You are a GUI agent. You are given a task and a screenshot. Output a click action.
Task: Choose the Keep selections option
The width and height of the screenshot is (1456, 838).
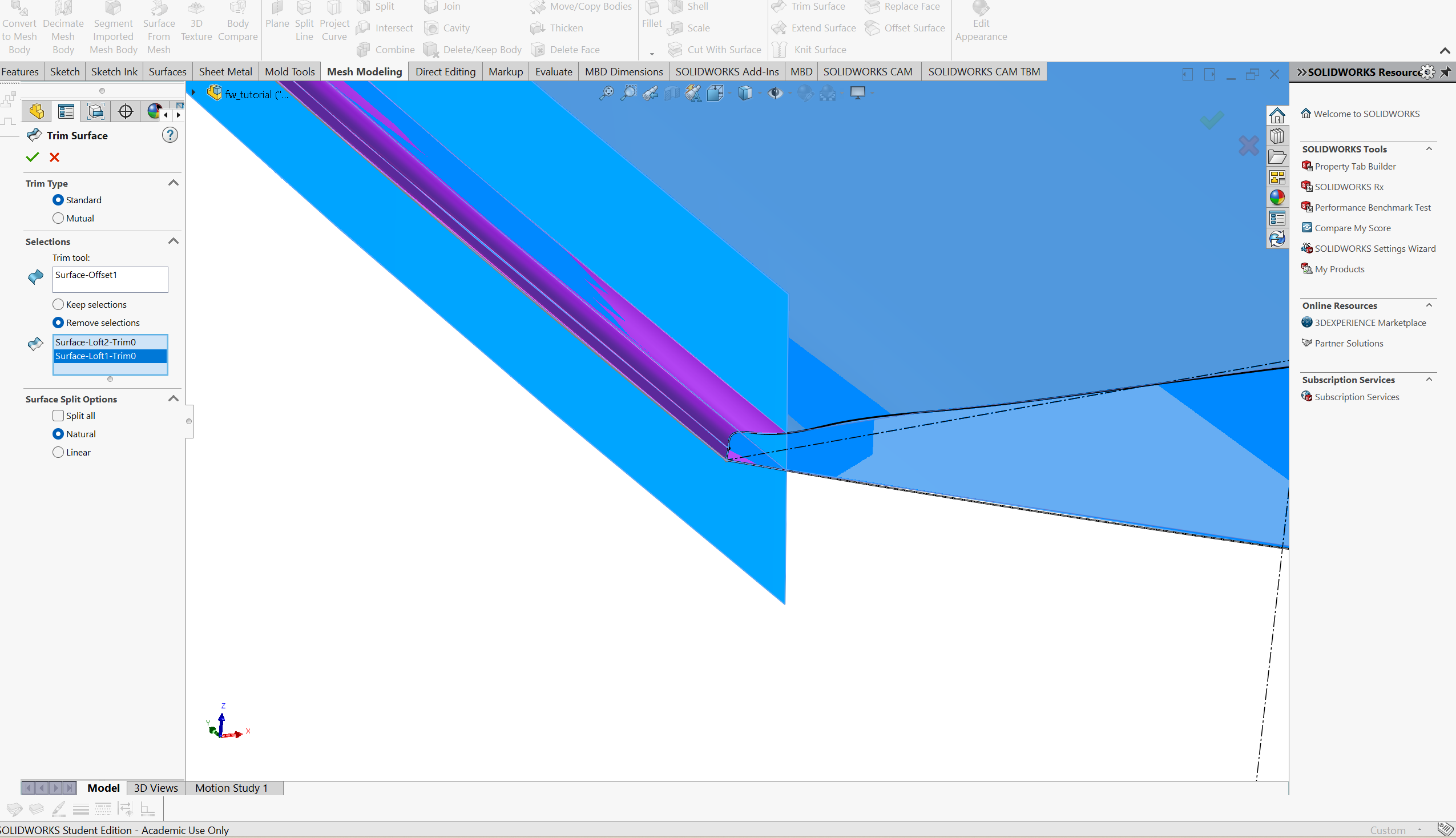58,304
